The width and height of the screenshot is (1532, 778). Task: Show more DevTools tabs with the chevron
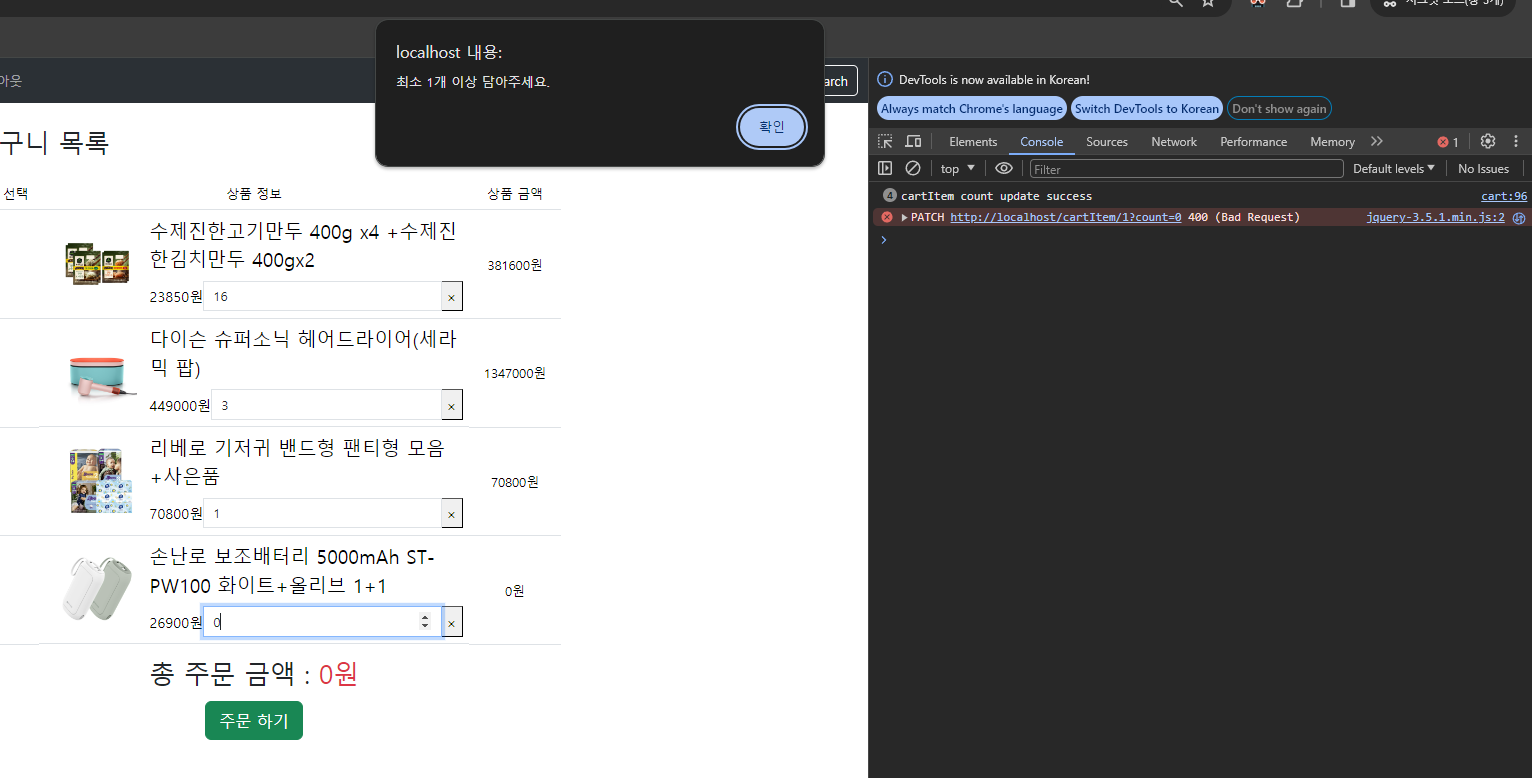coord(1377,141)
